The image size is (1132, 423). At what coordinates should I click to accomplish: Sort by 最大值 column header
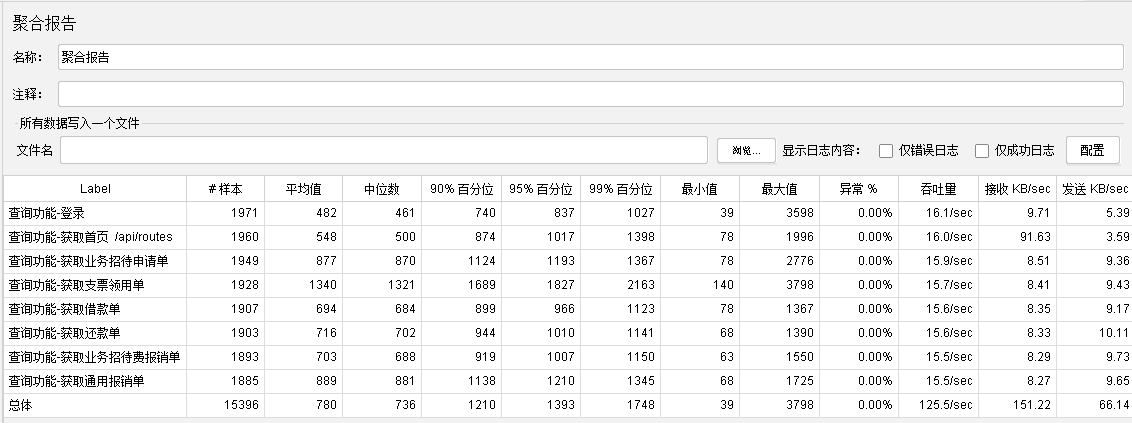779,189
